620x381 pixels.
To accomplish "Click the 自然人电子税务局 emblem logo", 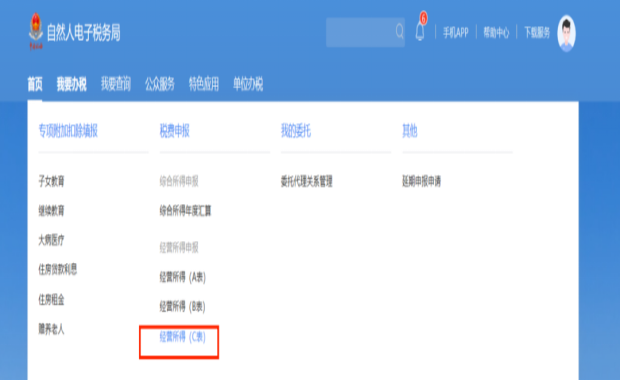I will 36,31.
